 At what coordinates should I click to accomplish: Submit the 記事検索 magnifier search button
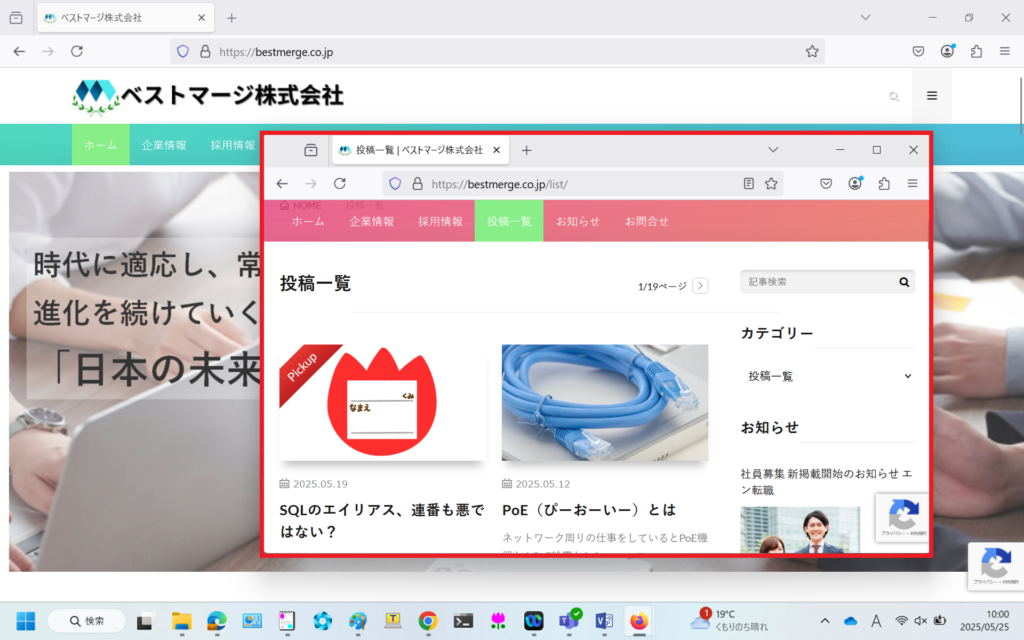coord(904,282)
